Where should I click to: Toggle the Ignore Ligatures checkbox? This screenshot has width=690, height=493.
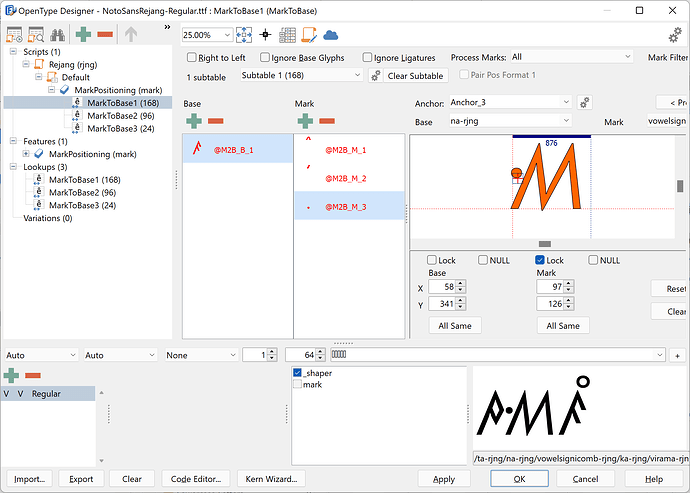coord(368,58)
